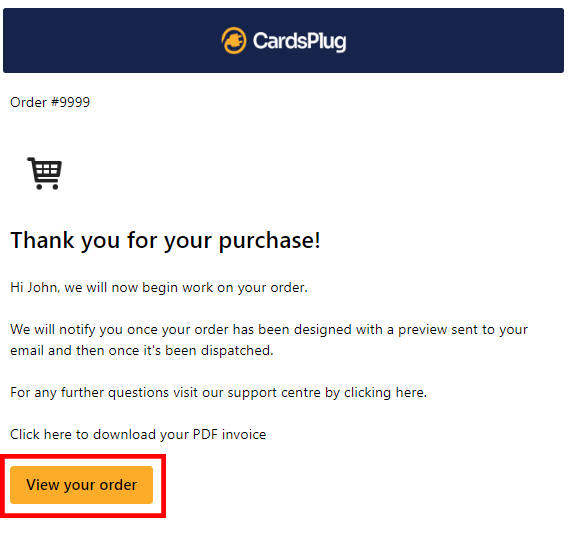Click the number '#9999' in the order line

70,102
